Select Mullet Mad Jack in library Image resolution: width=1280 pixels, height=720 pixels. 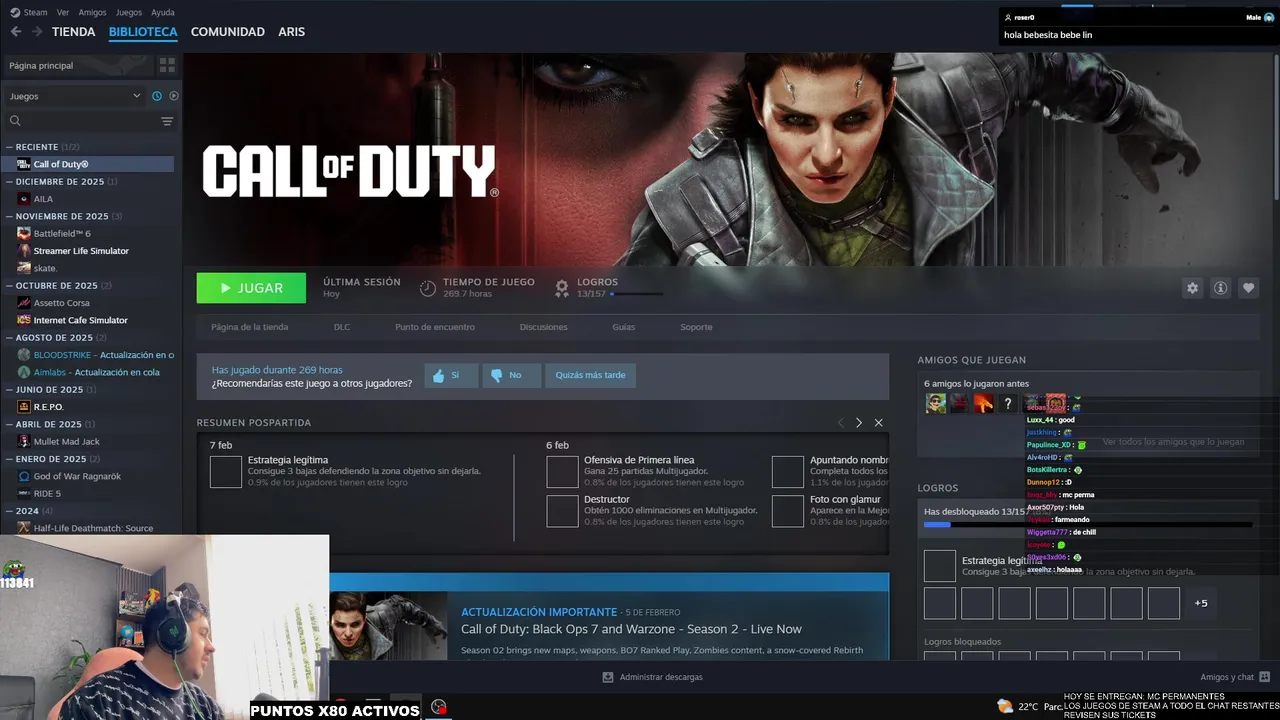click(89, 441)
